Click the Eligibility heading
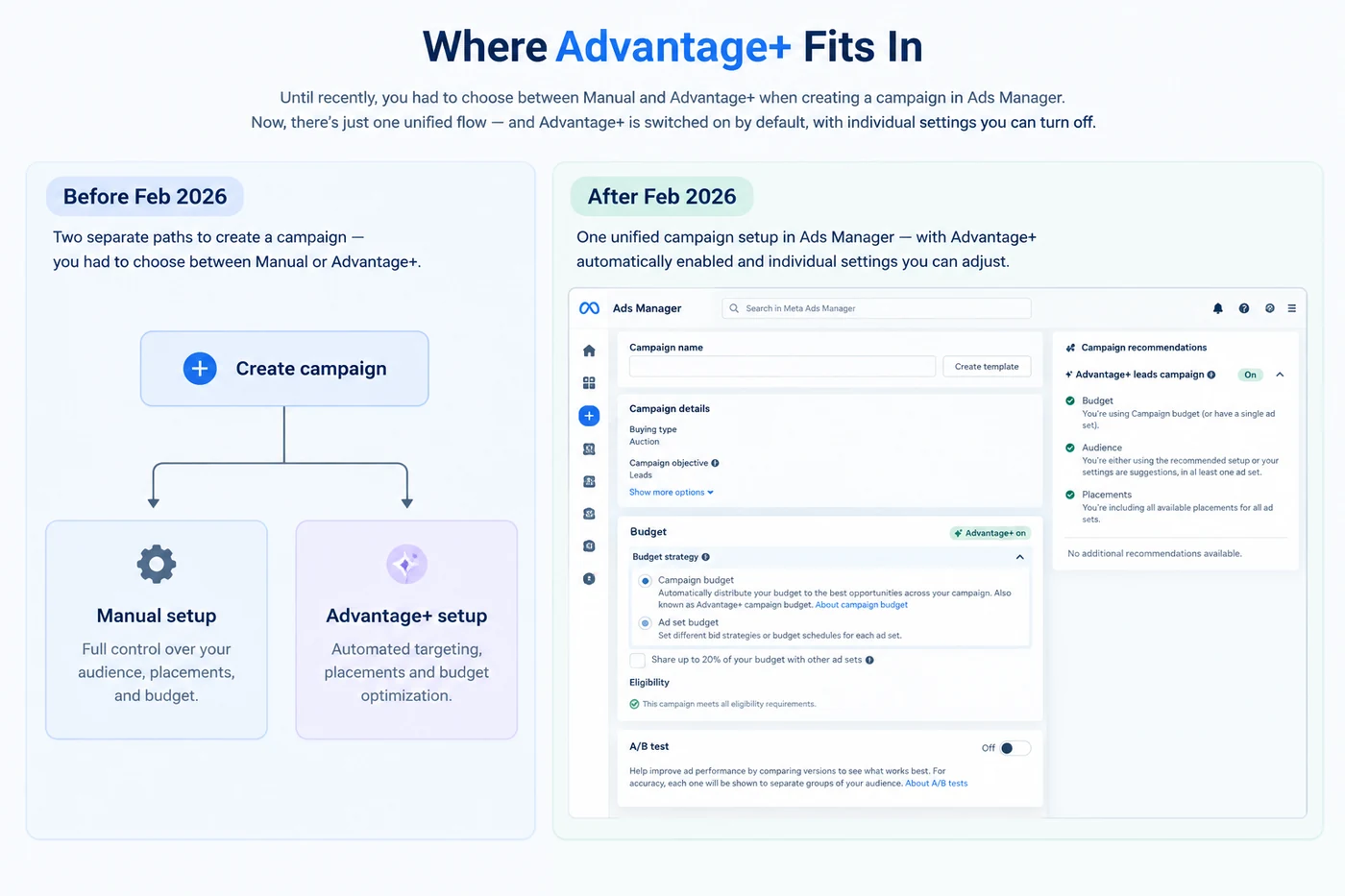The image size is (1345, 896). coord(649,682)
